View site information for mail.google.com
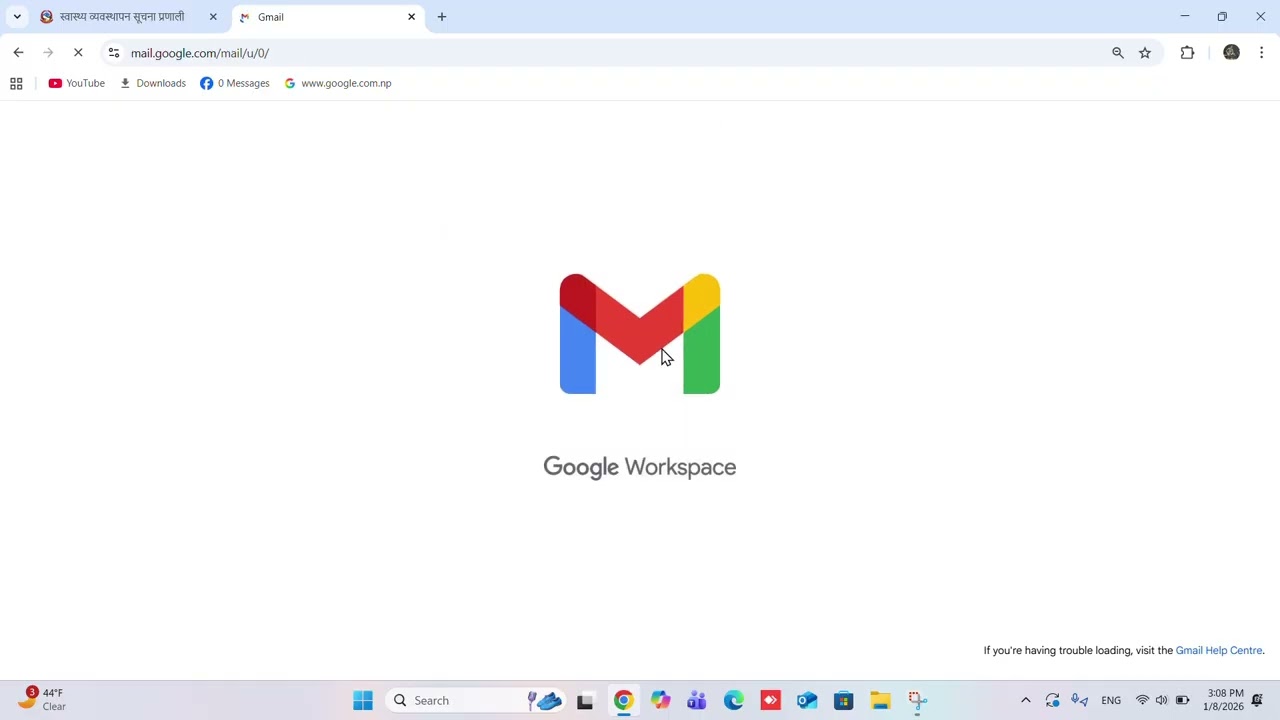This screenshot has height=720, width=1280. tap(114, 53)
